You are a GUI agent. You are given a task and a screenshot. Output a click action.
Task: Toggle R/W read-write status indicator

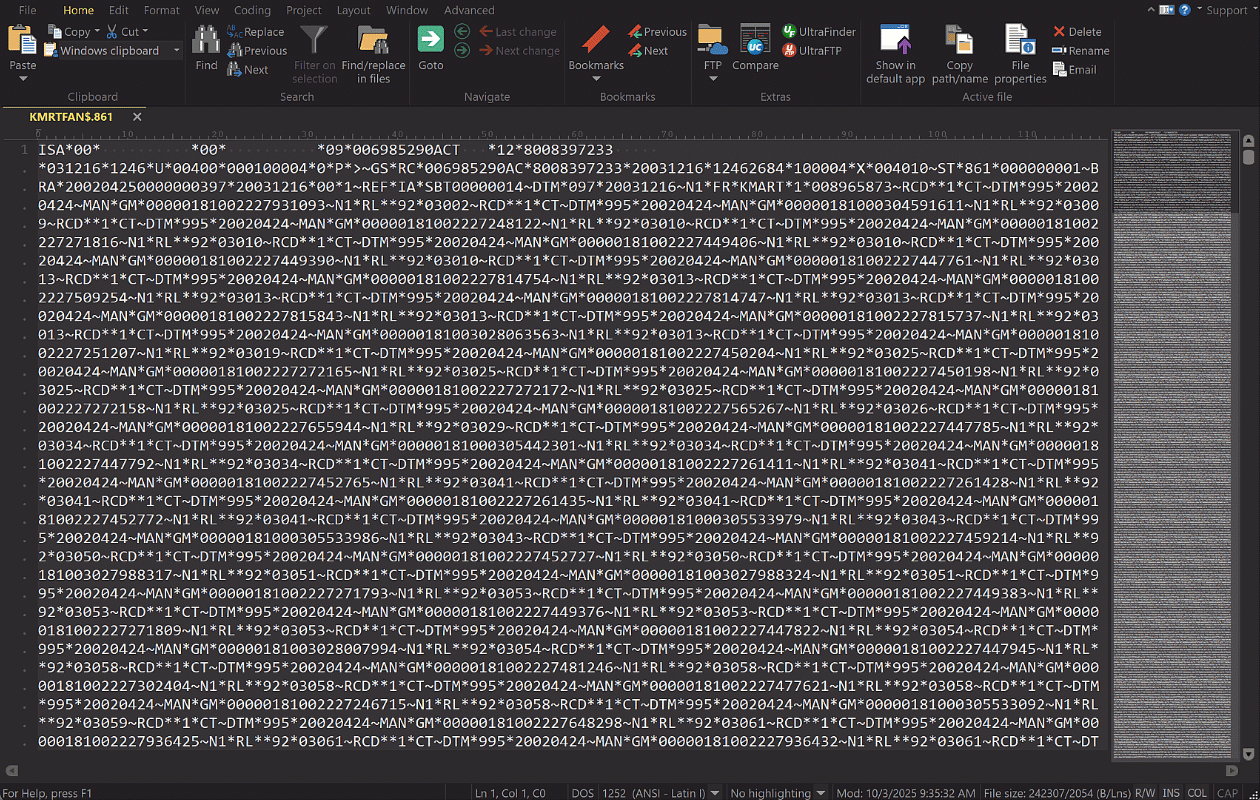point(1144,793)
